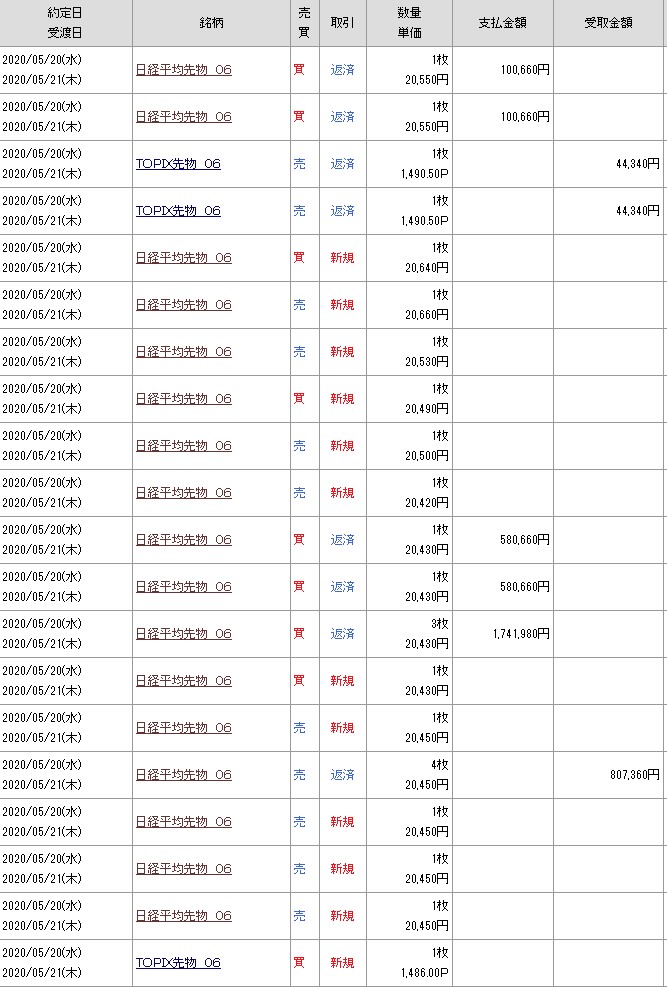Click the 受取金額 column header

click(x=609, y=22)
